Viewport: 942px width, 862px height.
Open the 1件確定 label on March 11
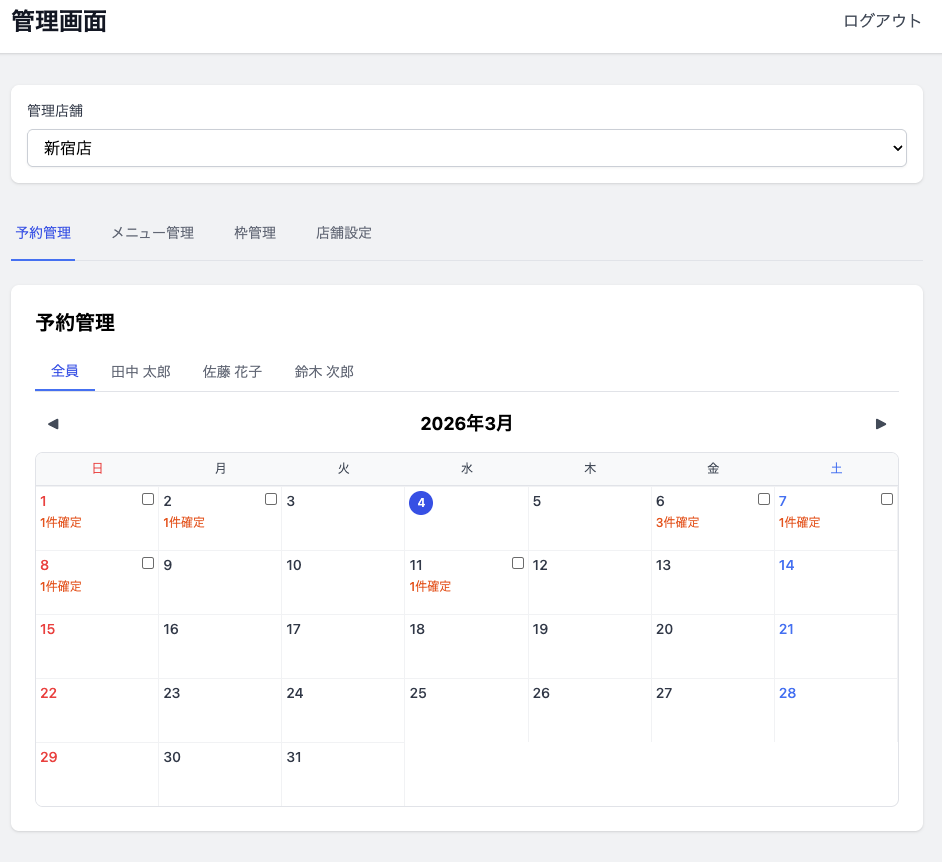430,587
